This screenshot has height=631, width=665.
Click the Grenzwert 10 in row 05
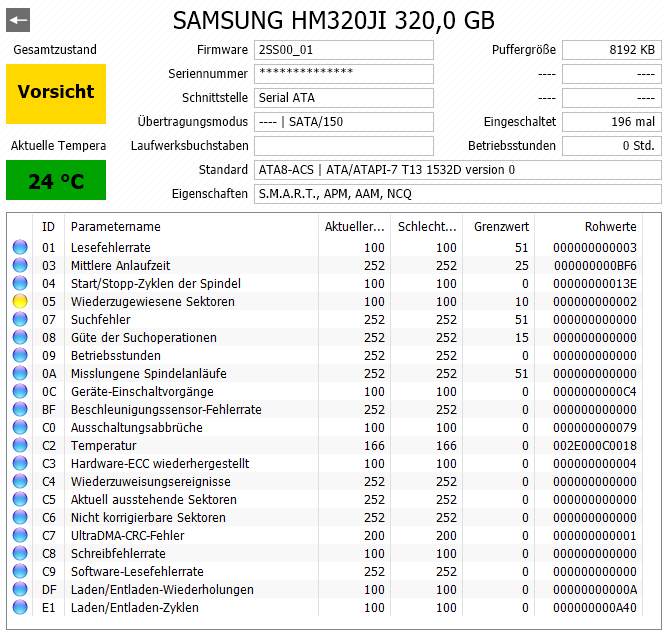coord(522,302)
